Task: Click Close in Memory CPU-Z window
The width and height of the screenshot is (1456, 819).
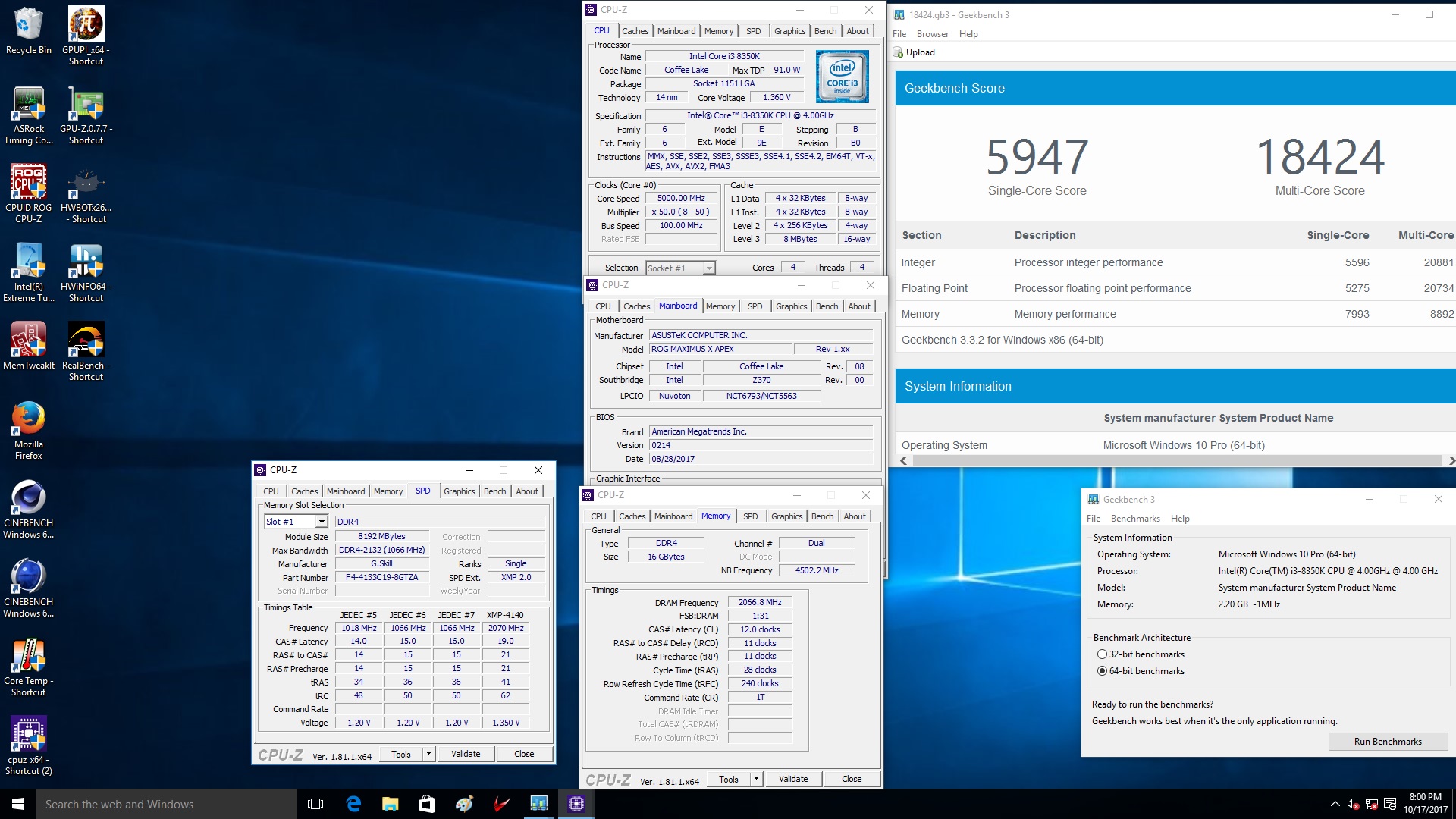Action: pos(852,779)
